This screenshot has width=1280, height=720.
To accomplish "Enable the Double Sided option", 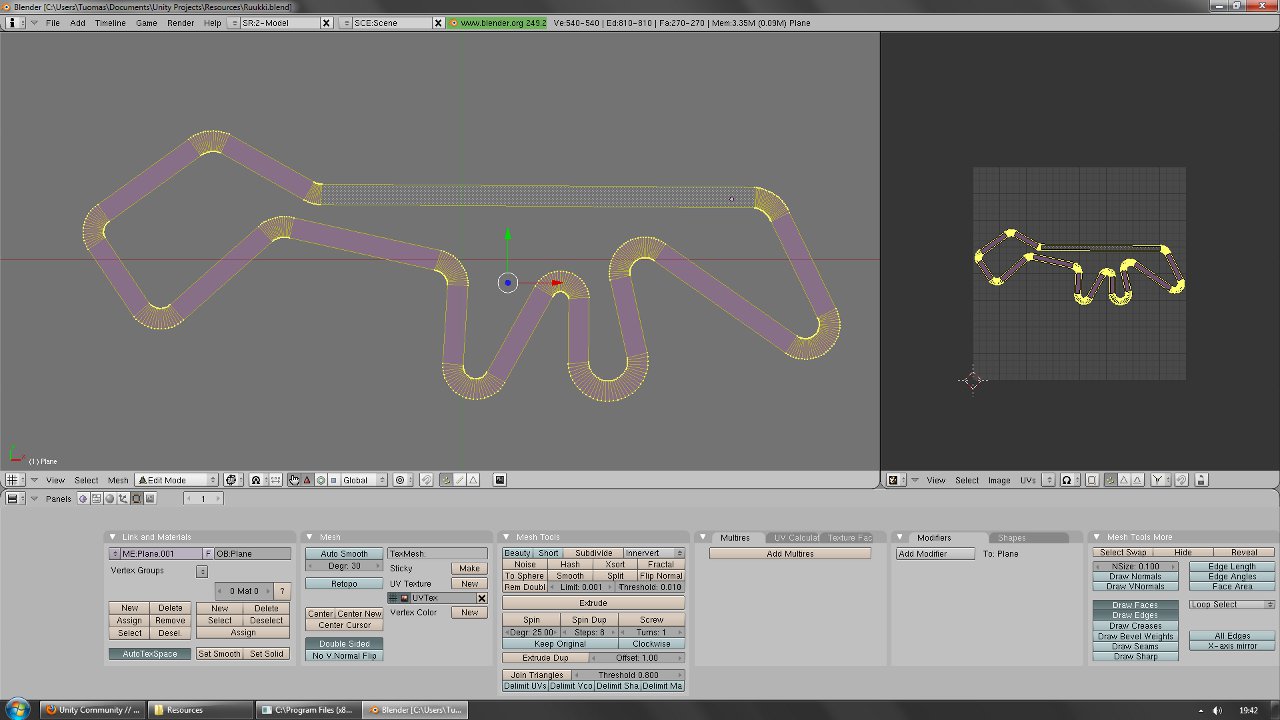I will pyautogui.click(x=343, y=644).
